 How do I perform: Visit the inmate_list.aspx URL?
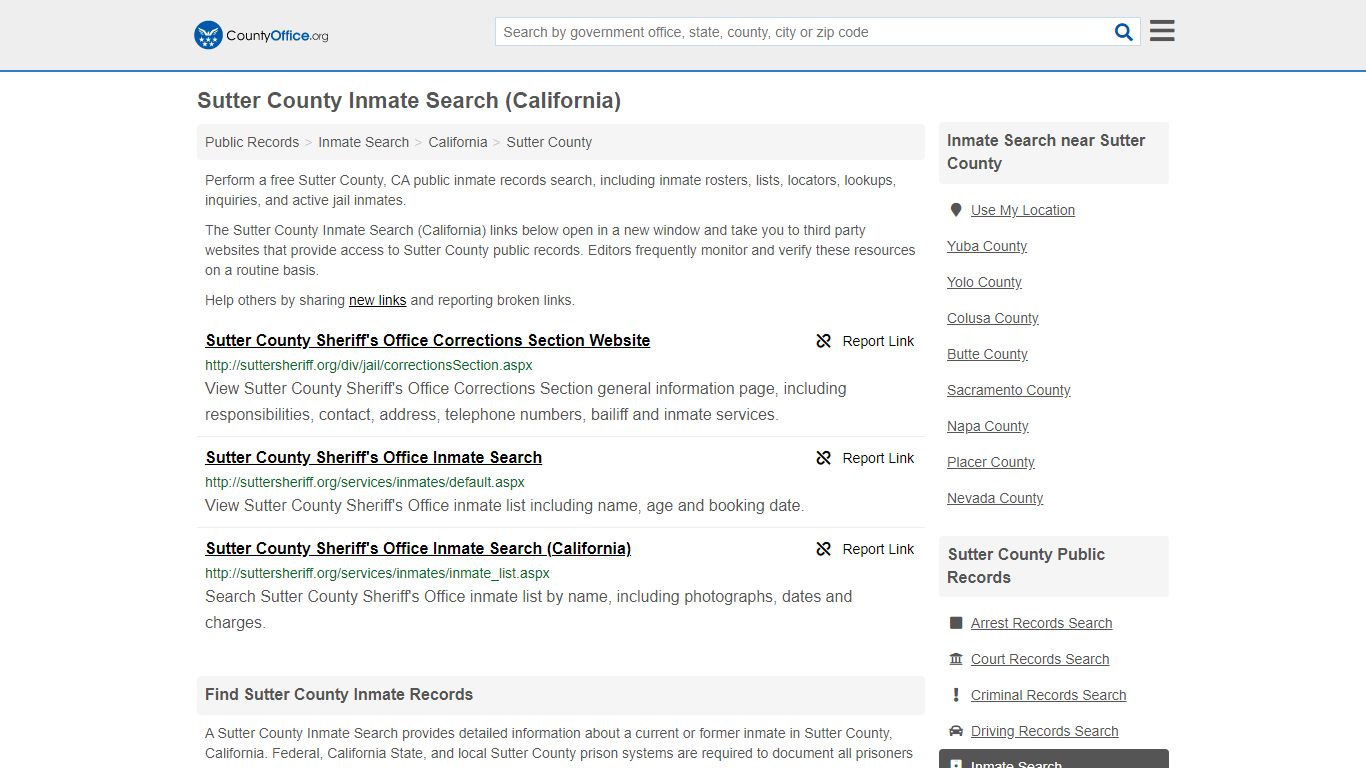point(377,573)
